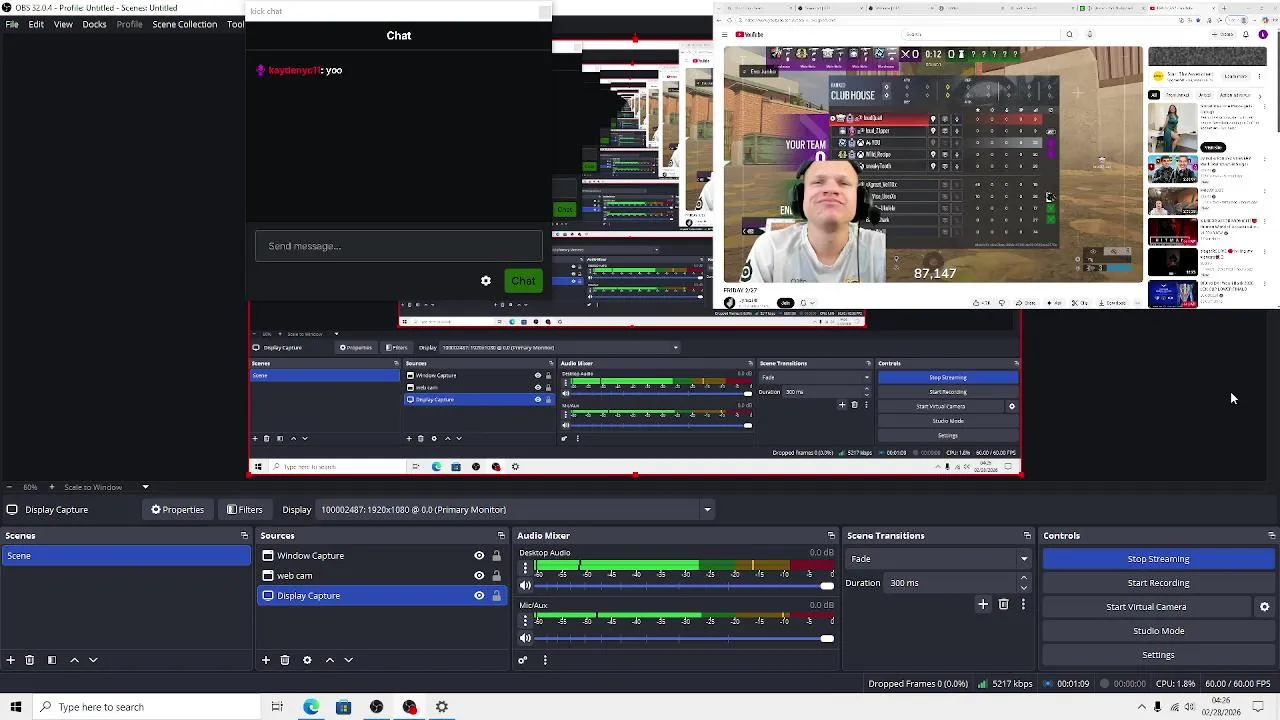Open Mic/Aux three-dot options
This screenshot has width=1280, height=720.
[x=525, y=620]
